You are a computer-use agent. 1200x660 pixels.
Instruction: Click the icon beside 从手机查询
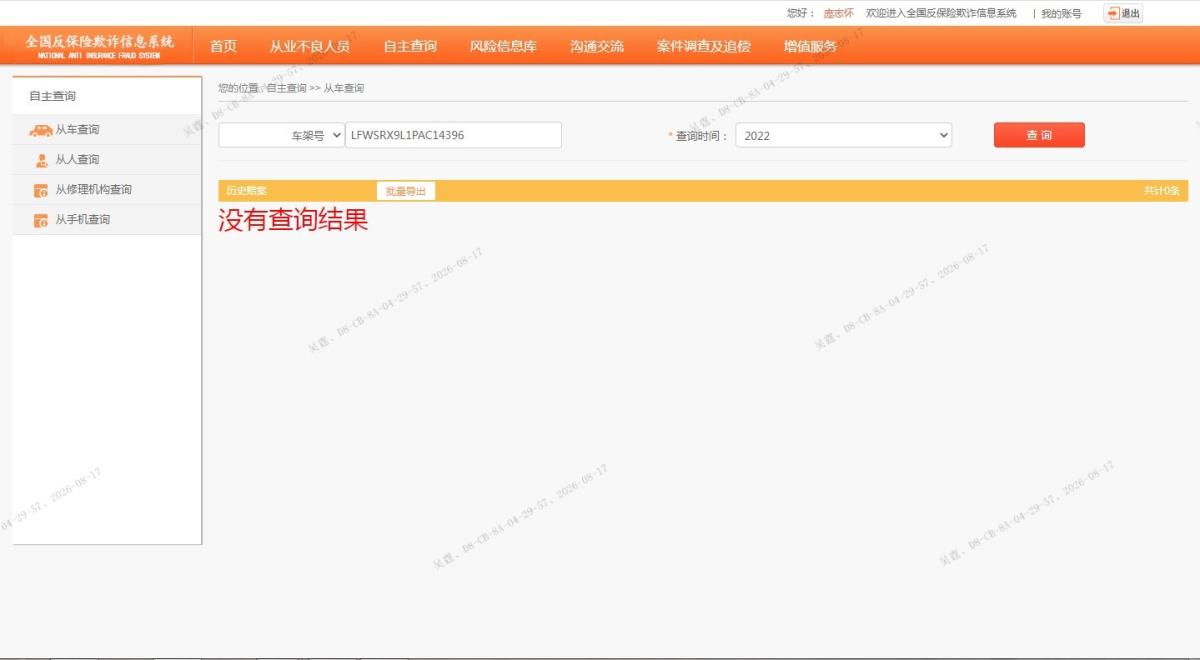(41, 220)
